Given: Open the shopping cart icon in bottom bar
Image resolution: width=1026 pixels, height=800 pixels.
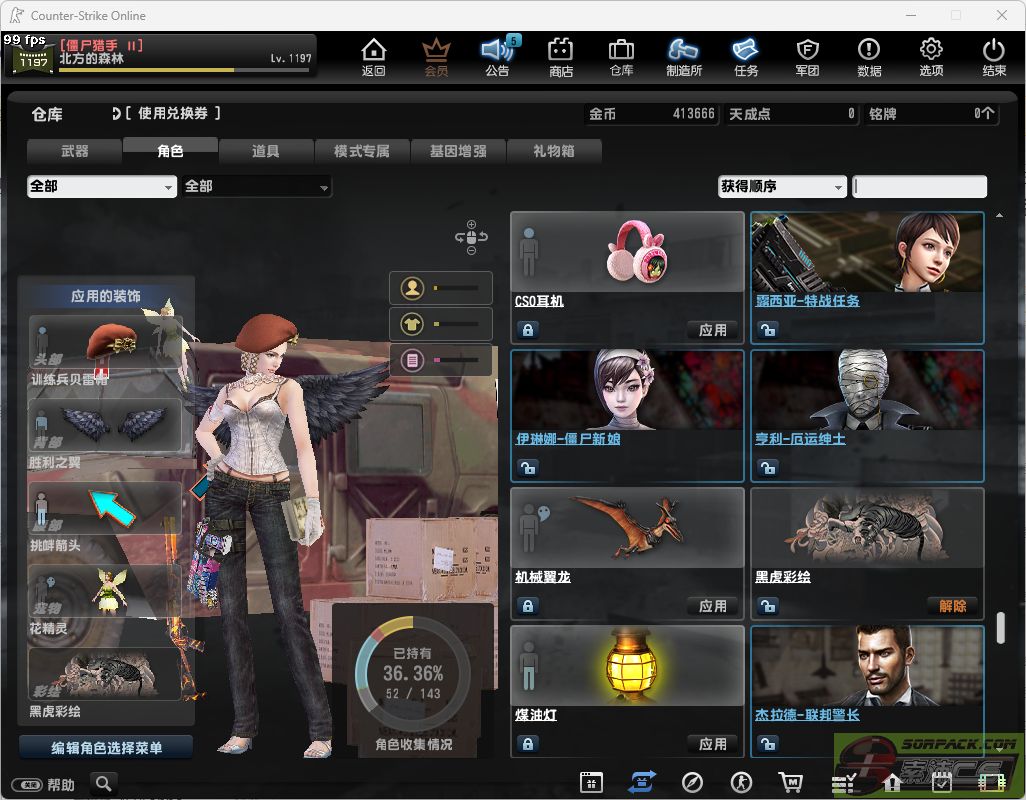Looking at the screenshot, I should pos(790,782).
